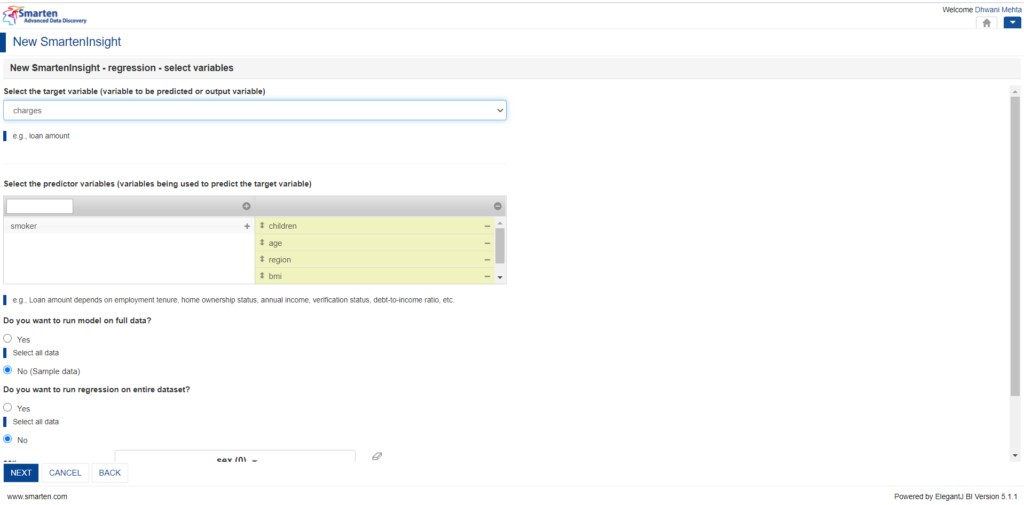Click the predictor variable search field
This screenshot has width=1024, height=505.
pyautogui.click(x=40, y=206)
